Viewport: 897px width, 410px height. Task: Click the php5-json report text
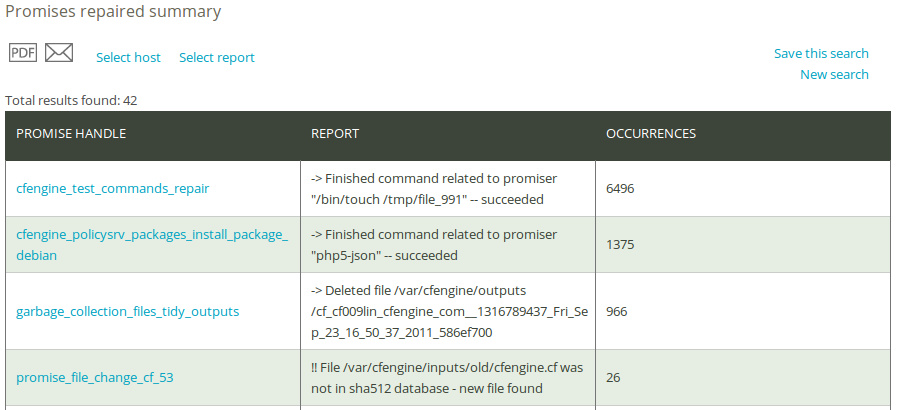tap(384, 255)
